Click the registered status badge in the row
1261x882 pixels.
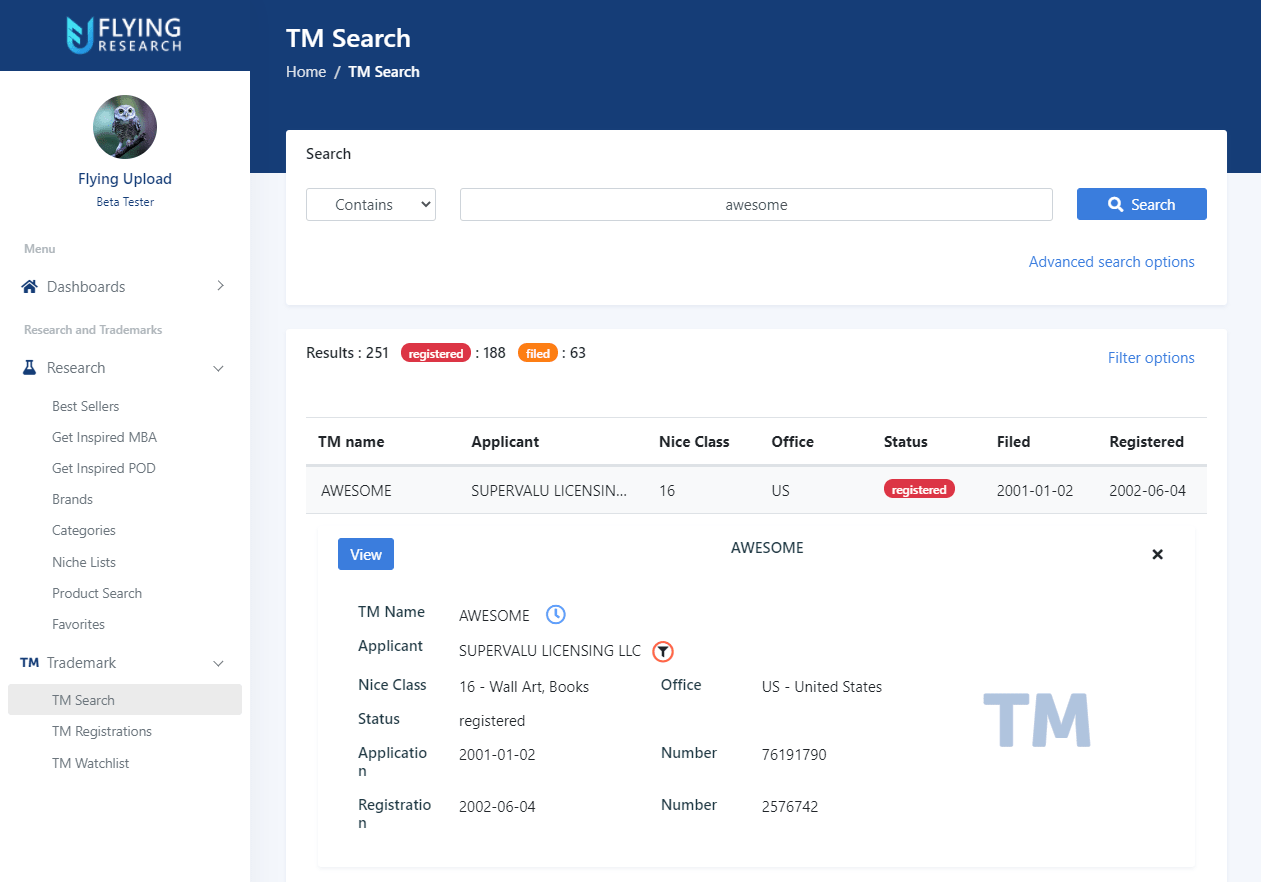[919, 490]
